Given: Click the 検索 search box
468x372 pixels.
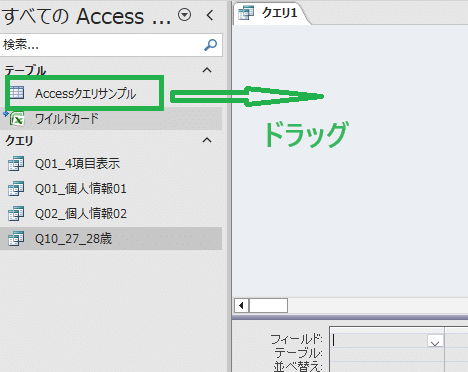Looking at the screenshot, I should point(111,45).
